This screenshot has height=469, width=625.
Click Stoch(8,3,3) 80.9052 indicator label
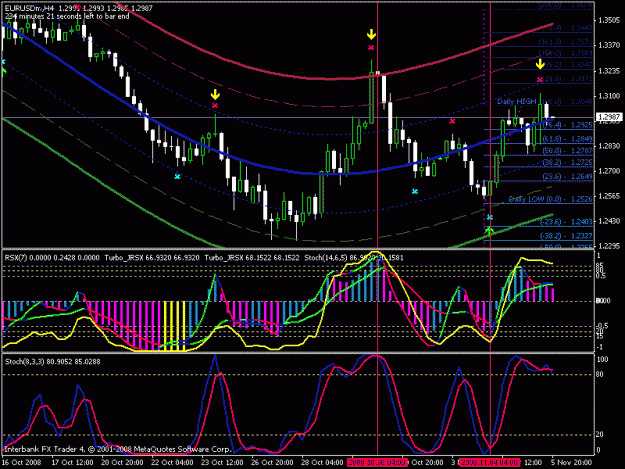[53, 362]
